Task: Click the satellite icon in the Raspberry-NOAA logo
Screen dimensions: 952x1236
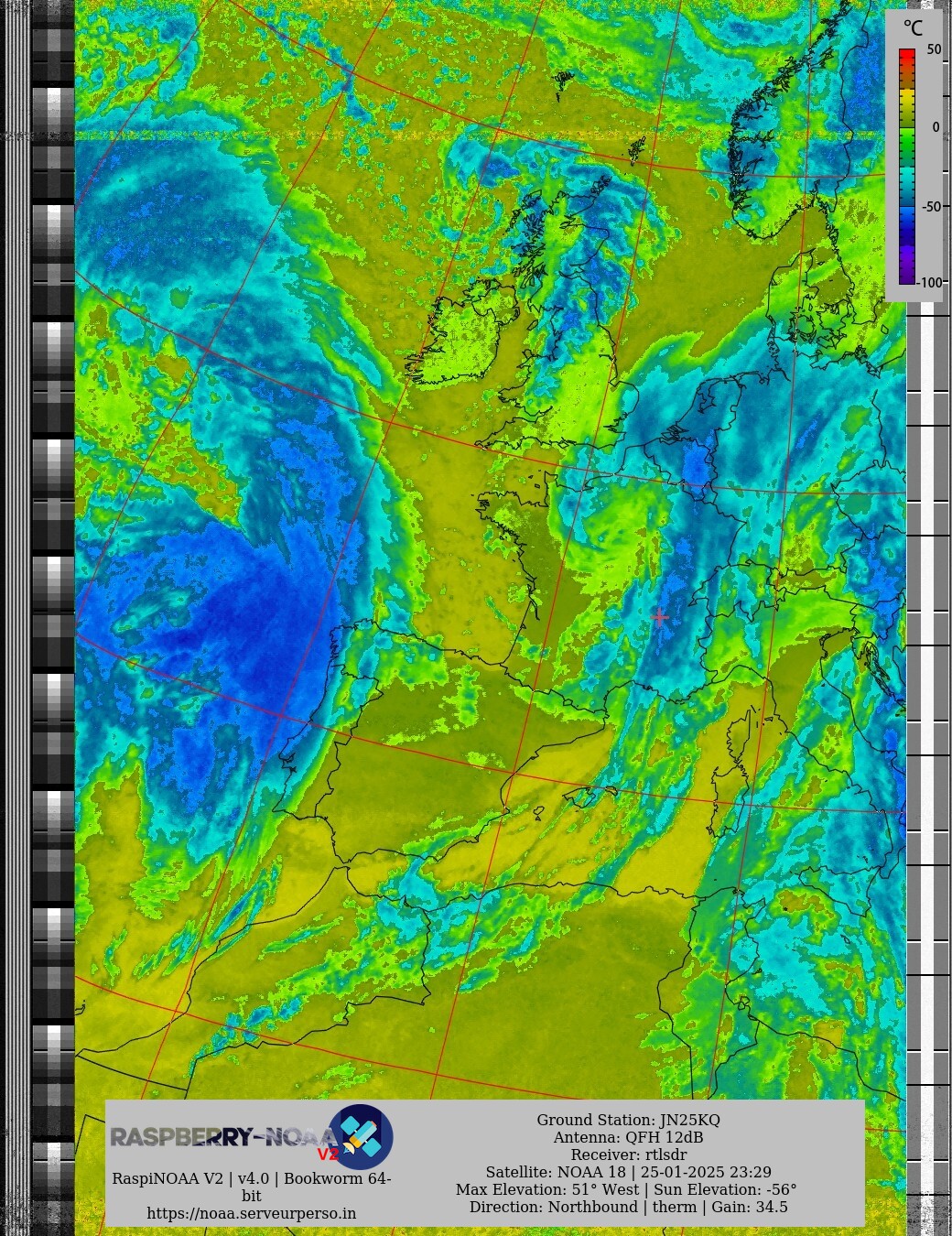Action: click(361, 1136)
